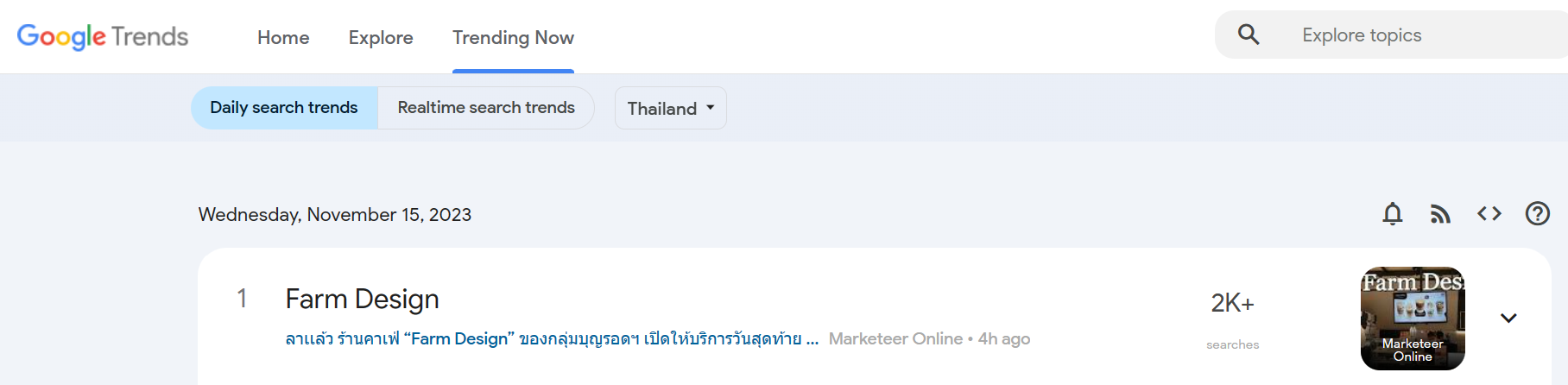Image resolution: width=1568 pixels, height=385 pixels.
Task: Click the dropdown arrow beside Thailand
Action: coord(711,108)
